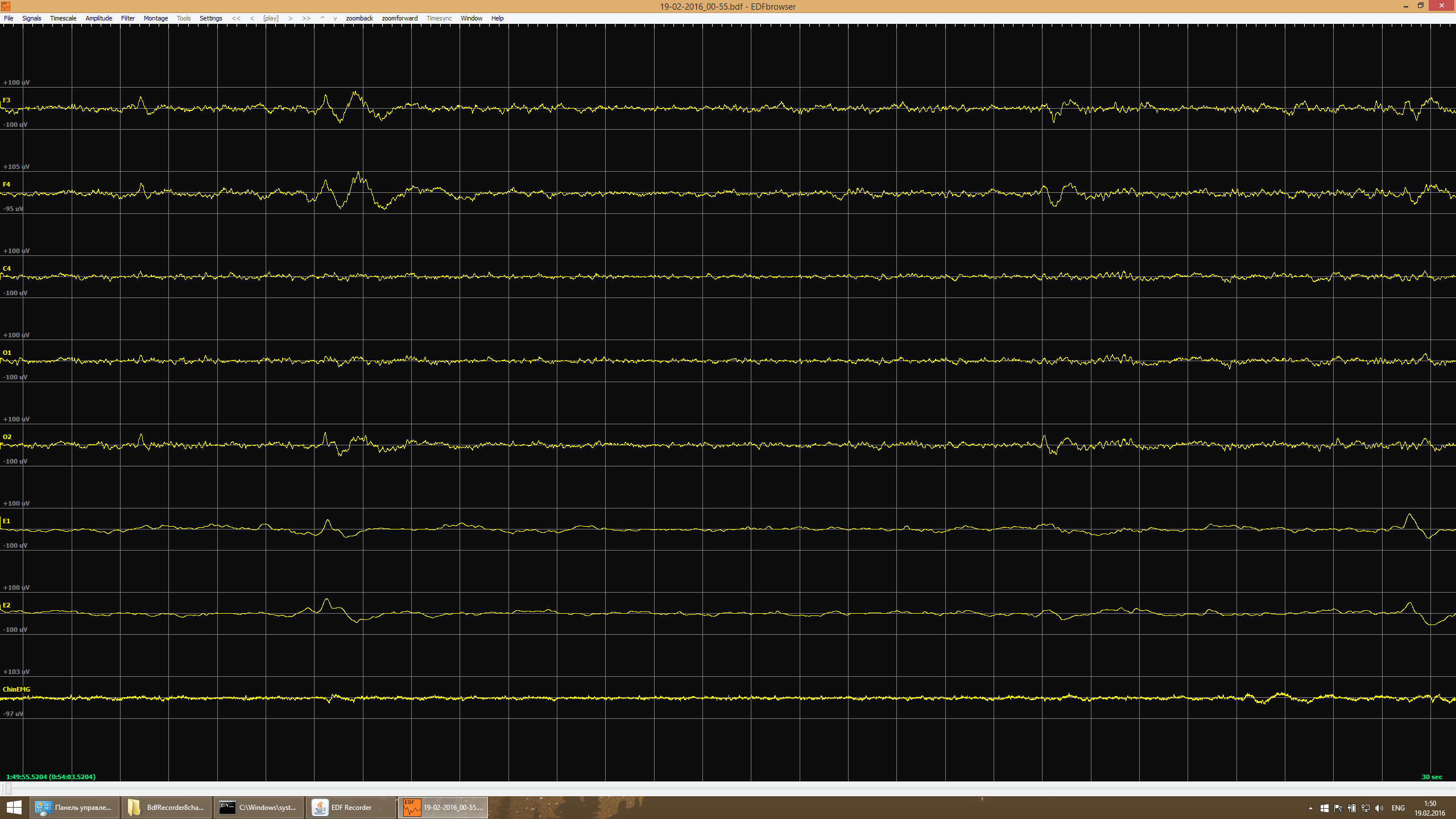
Task: Open the Filter menu
Action: click(127, 18)
